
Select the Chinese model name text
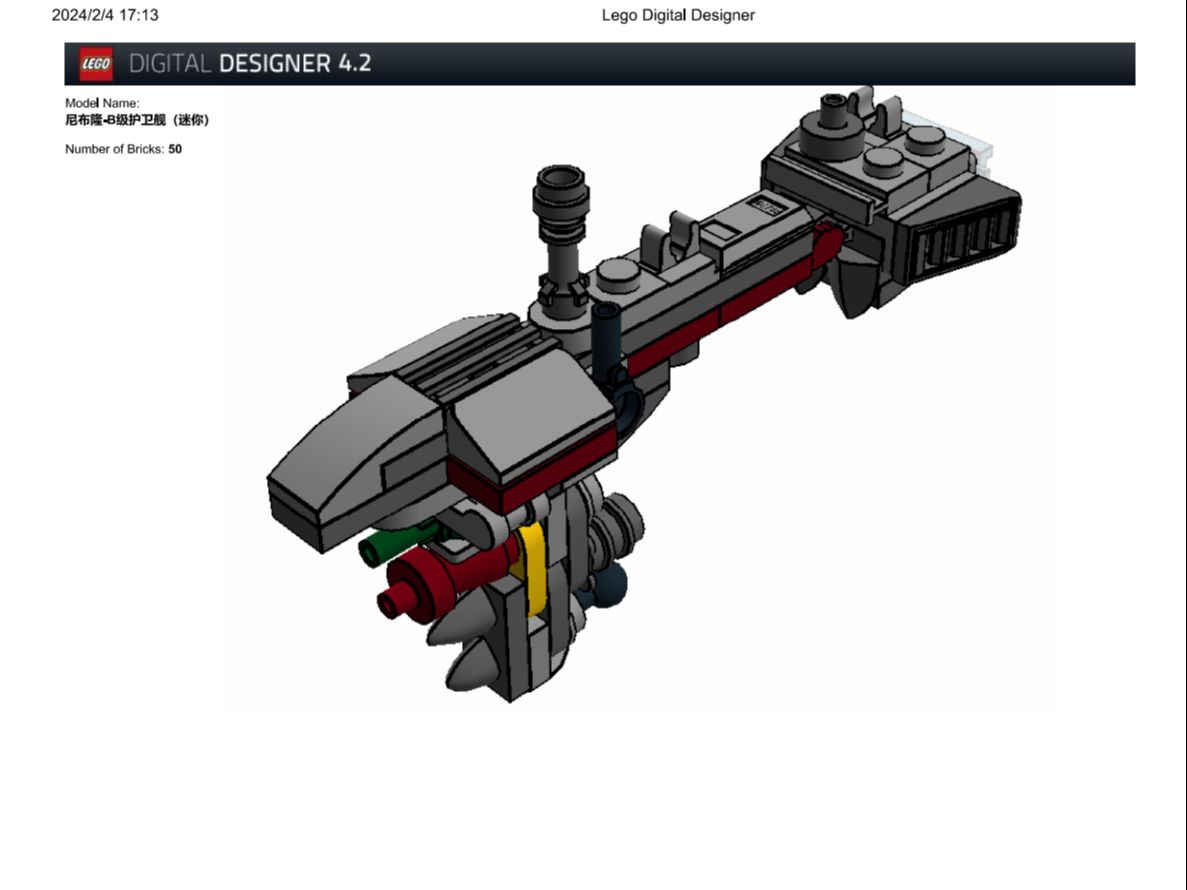(x=137, y=120)
